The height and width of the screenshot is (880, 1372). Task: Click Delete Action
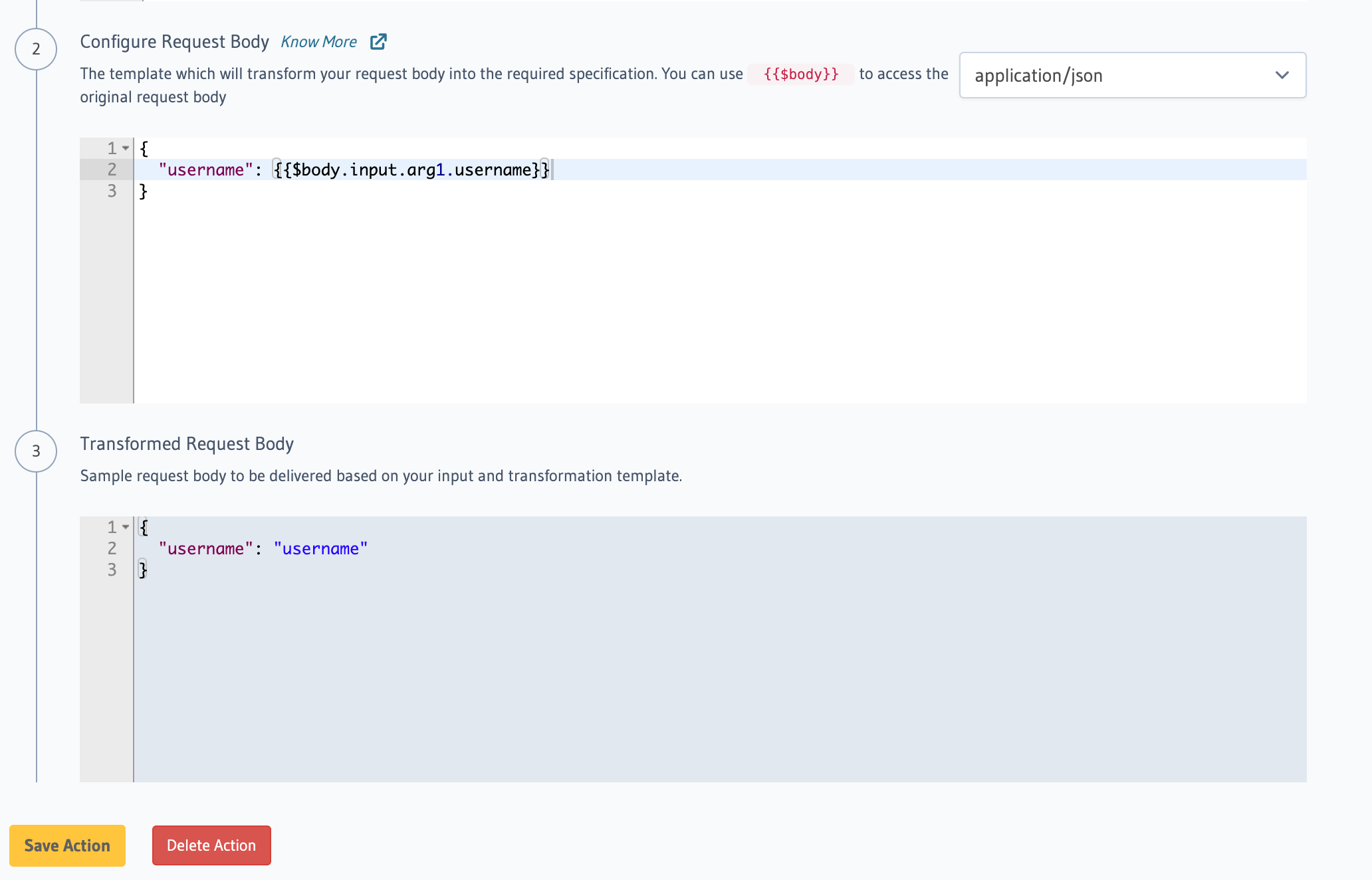point(211,845)
